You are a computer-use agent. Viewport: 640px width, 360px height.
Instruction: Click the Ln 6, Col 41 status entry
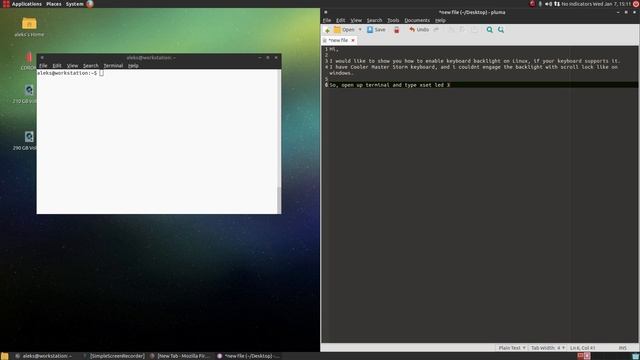582,348
